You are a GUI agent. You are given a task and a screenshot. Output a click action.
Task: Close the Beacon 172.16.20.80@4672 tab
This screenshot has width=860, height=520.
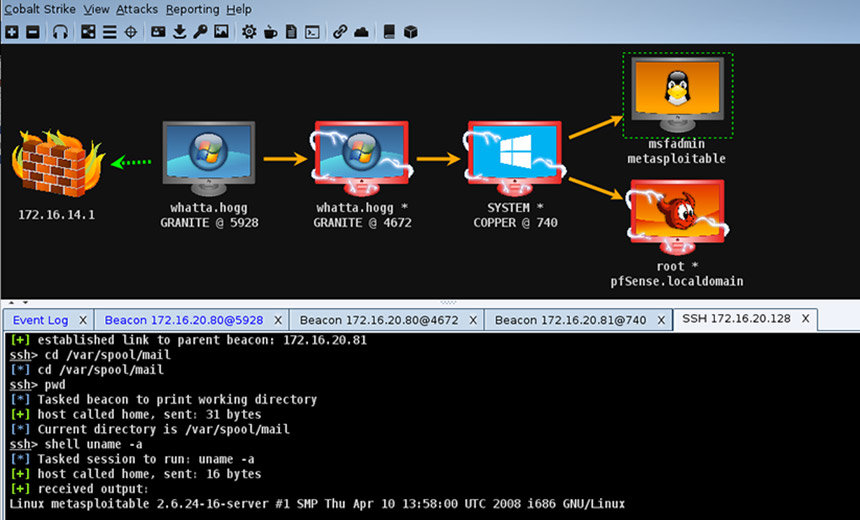[x=472, y=320]
